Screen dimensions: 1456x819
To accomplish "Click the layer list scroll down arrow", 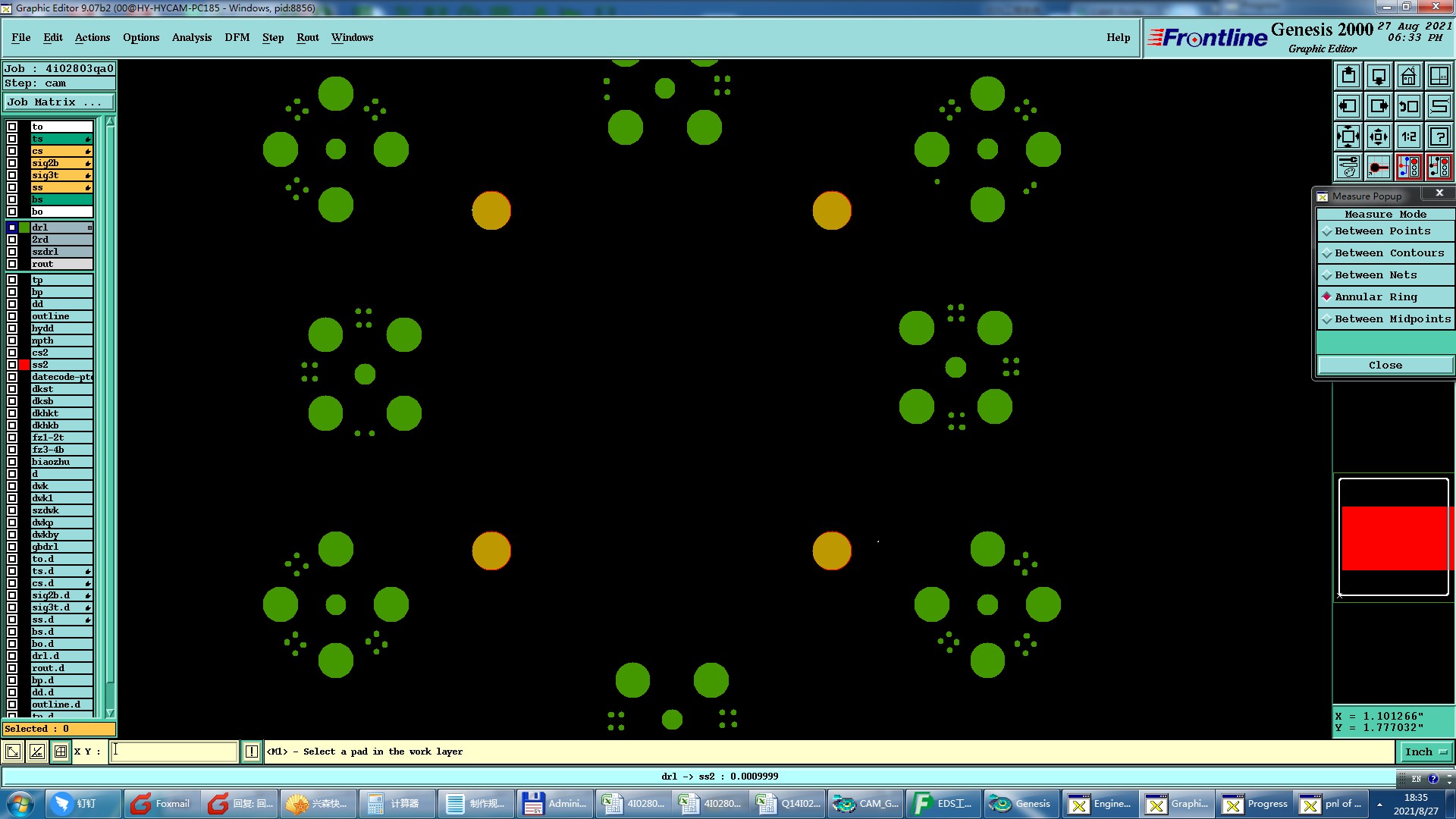I will tap(110, 713).
